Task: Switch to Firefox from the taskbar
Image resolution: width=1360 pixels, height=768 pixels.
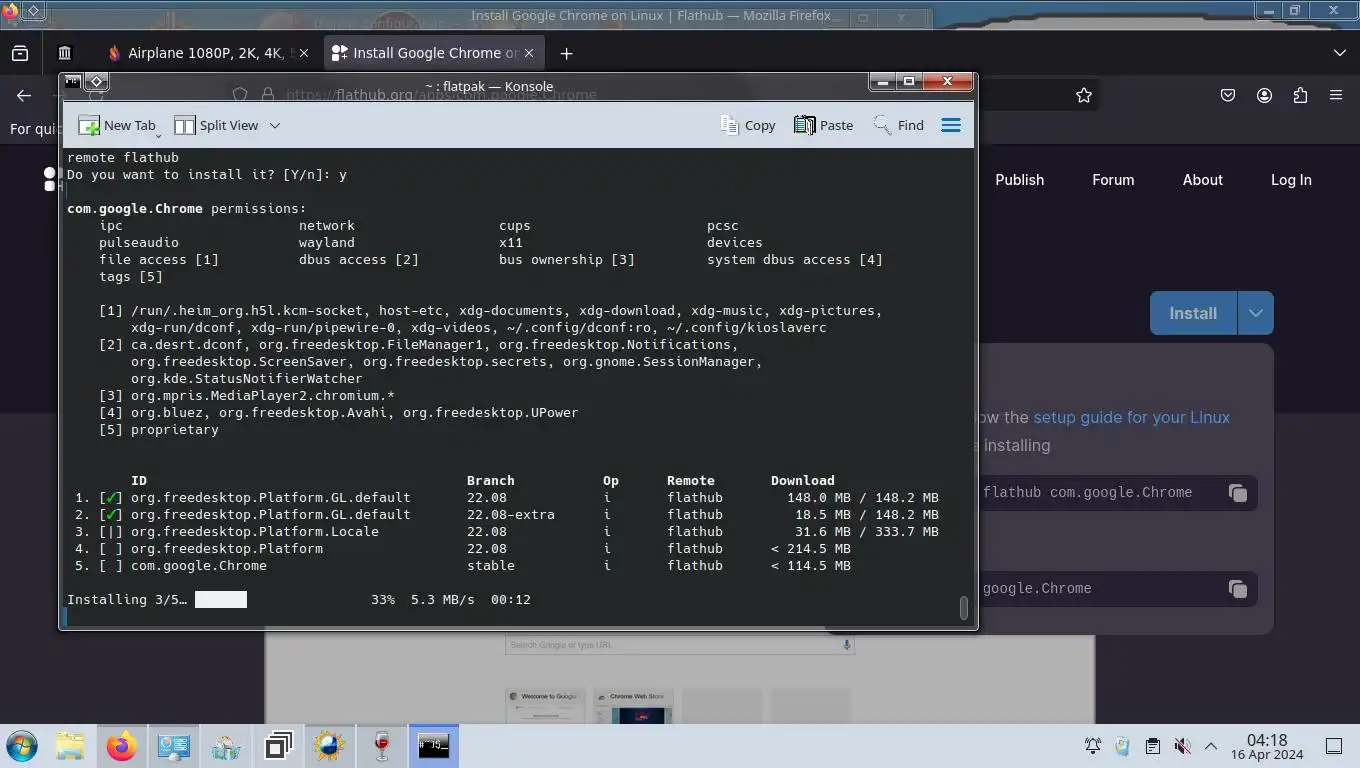Action: pos(121,746)
